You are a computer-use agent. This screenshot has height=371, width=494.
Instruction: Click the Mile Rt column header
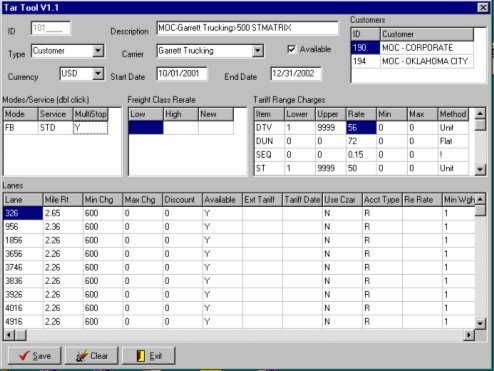point(63,200)
